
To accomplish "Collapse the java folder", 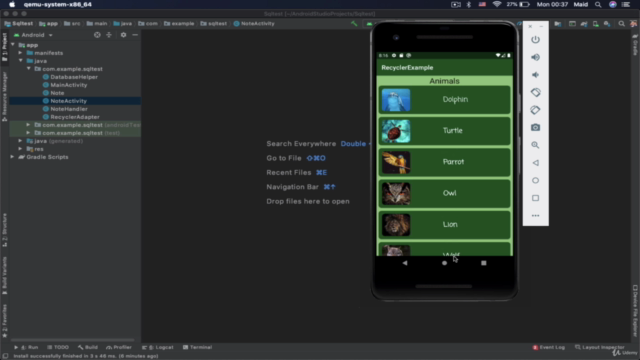I will pos(20,60).
